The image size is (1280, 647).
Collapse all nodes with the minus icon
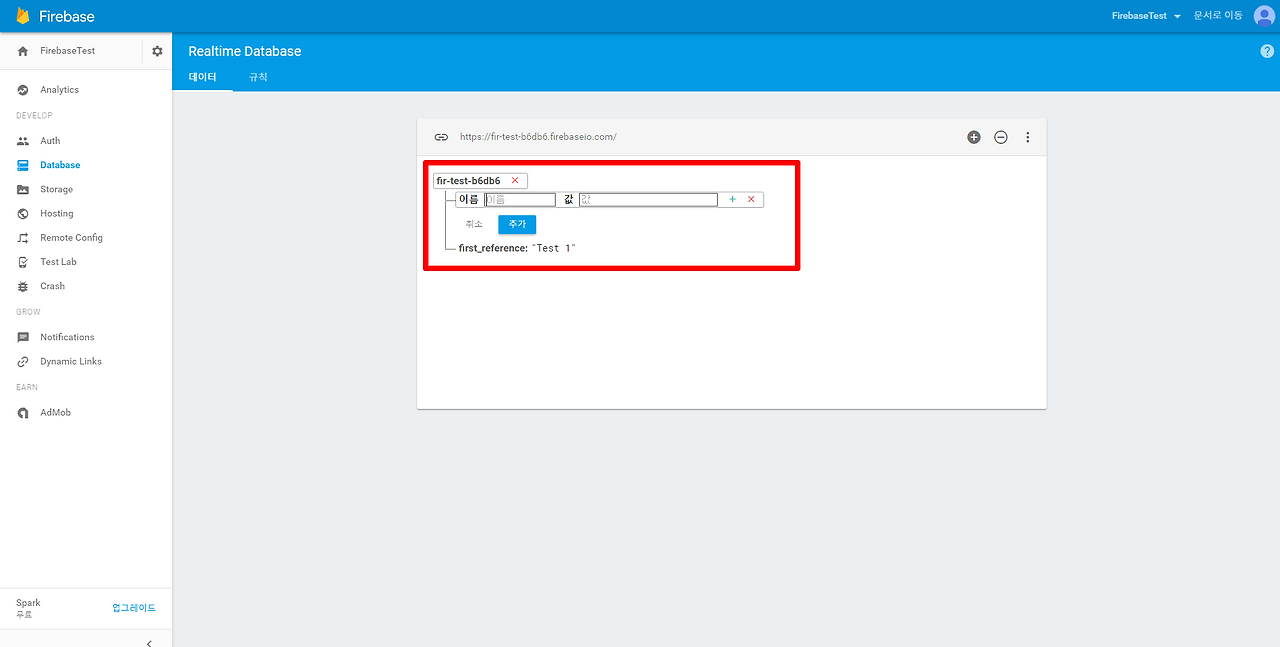click(x=1000, y=137)
